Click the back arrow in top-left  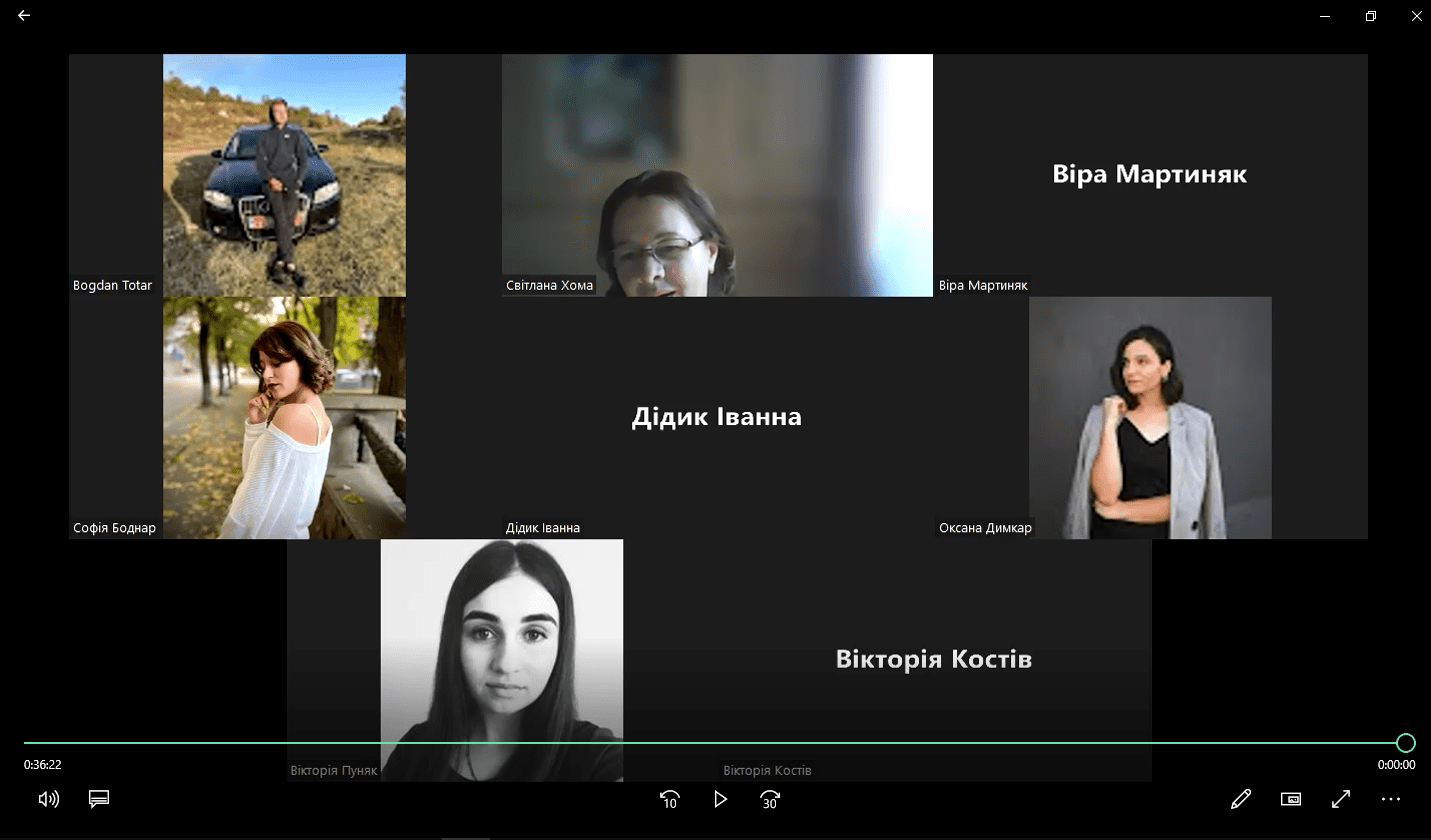click(x=24, y=16)
